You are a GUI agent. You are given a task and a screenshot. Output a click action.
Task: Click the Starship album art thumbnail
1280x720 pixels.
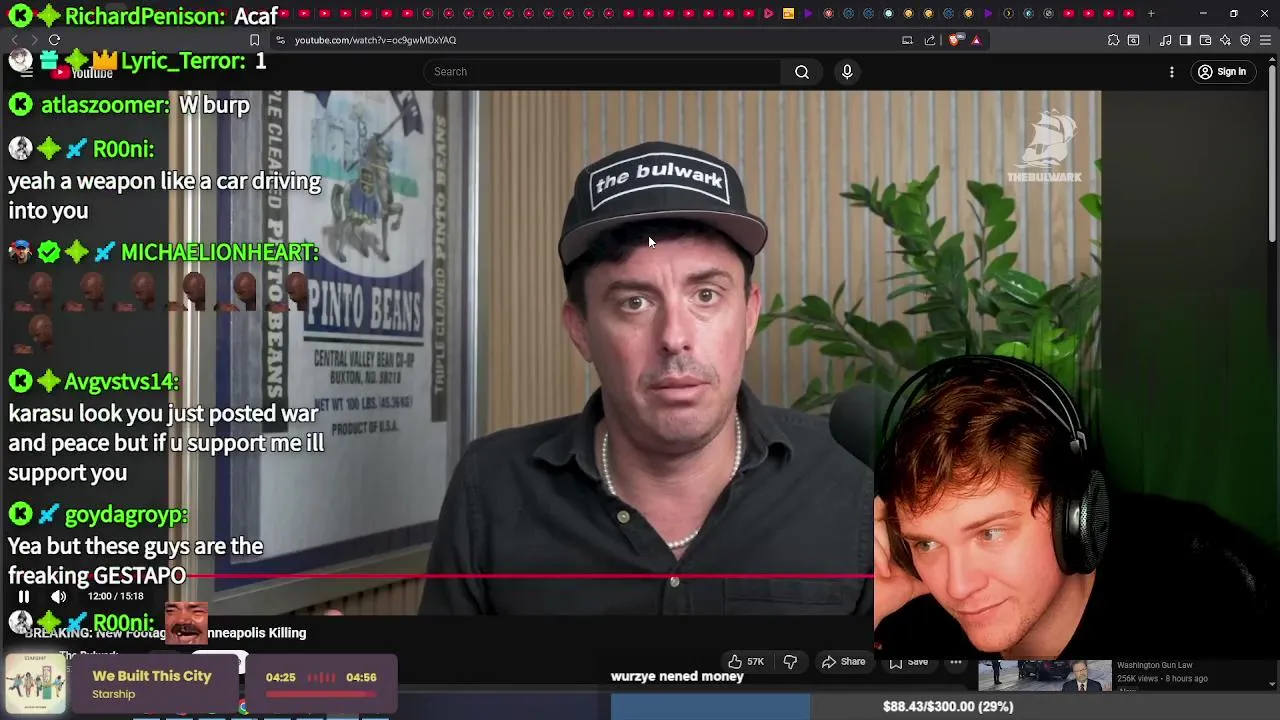[35, 684]
